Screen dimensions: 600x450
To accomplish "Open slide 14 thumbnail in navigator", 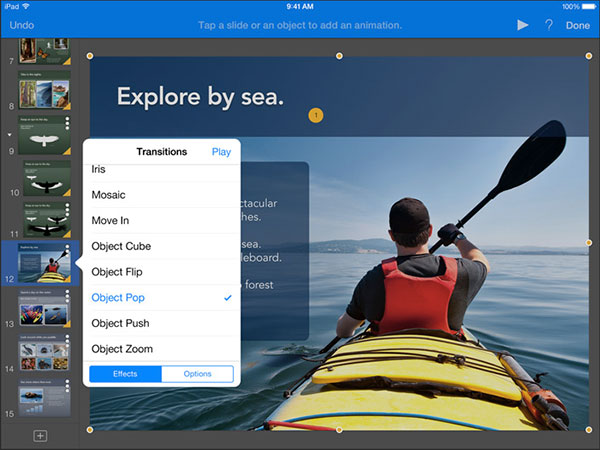I will click(x=44, y=352).
